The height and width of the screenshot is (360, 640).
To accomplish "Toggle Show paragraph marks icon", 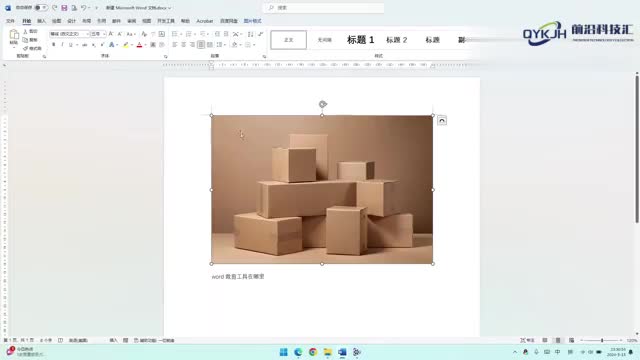I will coord(260,34).
